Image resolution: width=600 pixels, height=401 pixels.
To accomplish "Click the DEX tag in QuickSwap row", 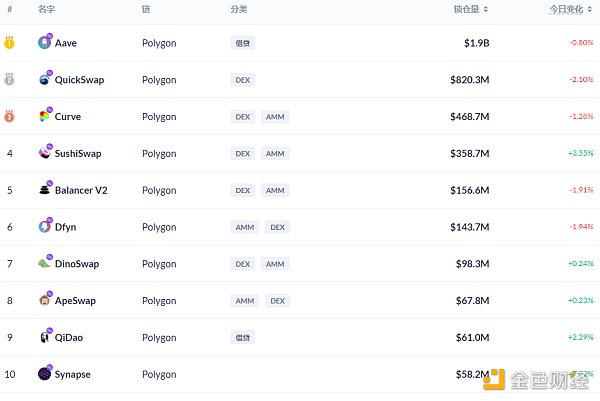I will (242, 80).
